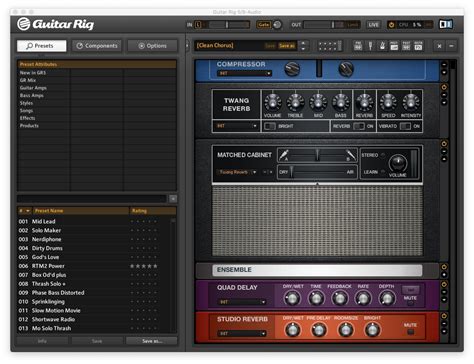Screen dimensions: 474x364
Task: Open the Quad Delay INIT preset dropdown
Action: [x=242, y=302]
